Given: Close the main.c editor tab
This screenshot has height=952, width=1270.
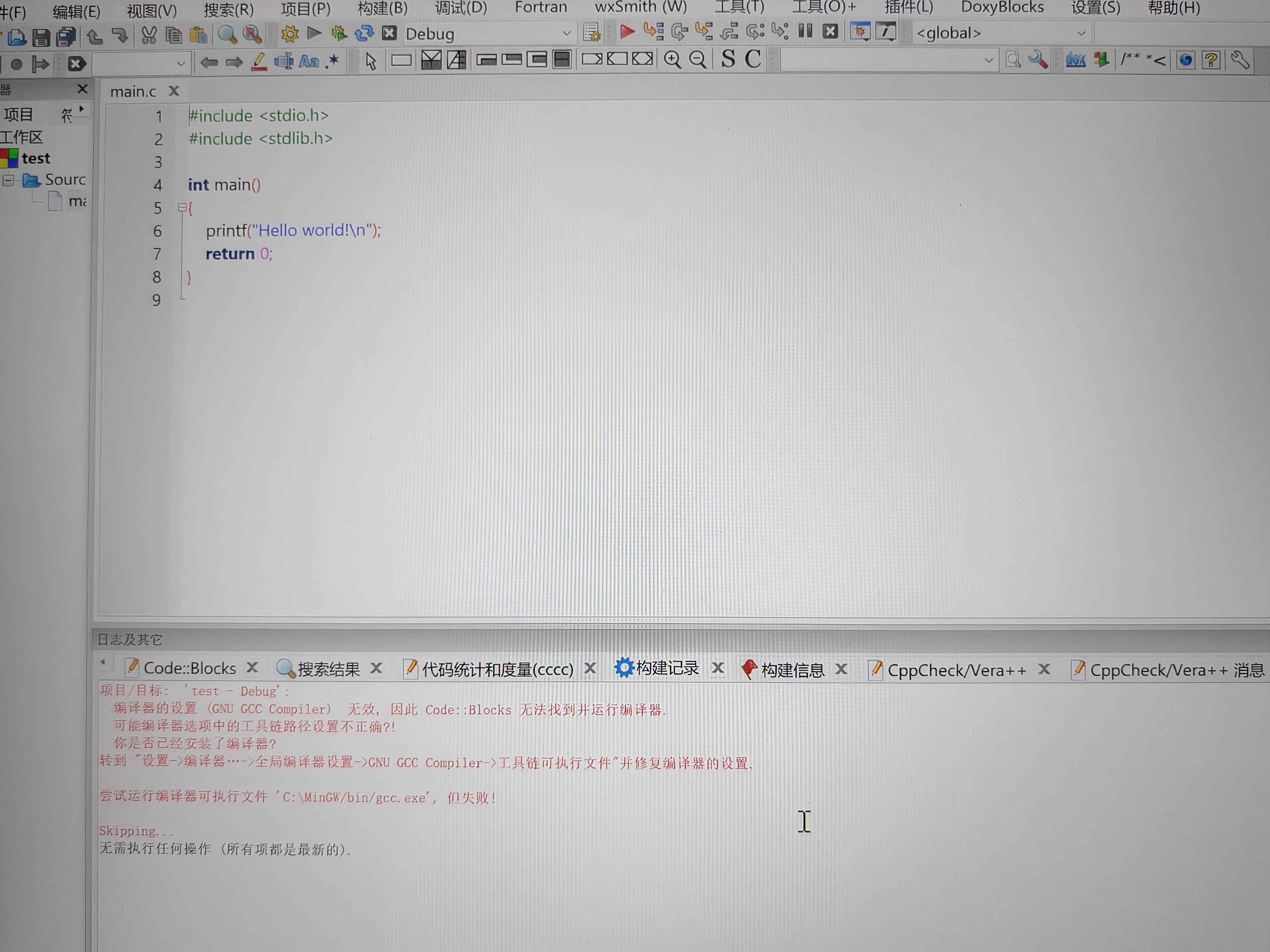Looking at the screenshot, I should point(174,91).
